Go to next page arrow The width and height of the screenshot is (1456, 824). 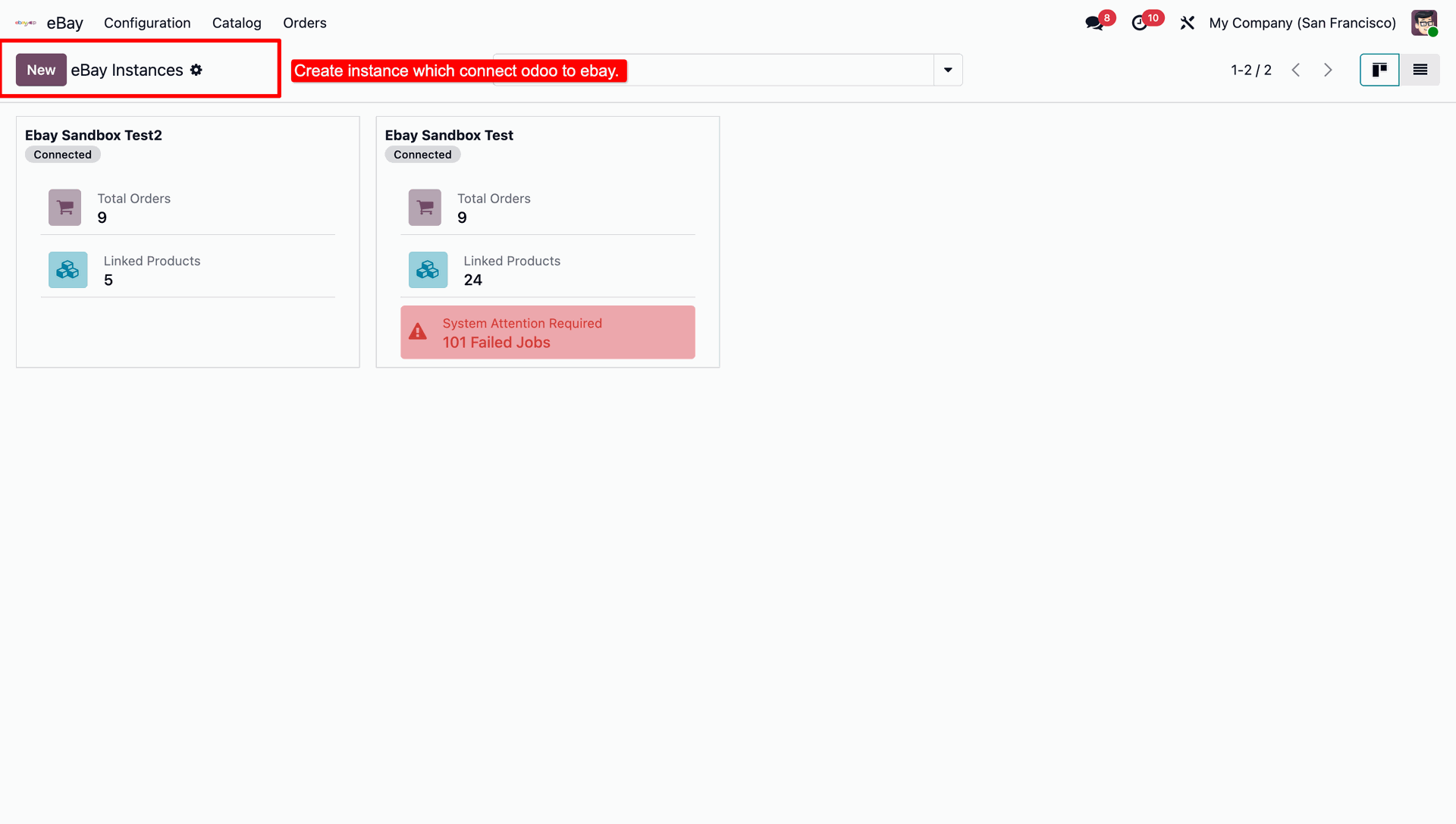(1328, 70)
